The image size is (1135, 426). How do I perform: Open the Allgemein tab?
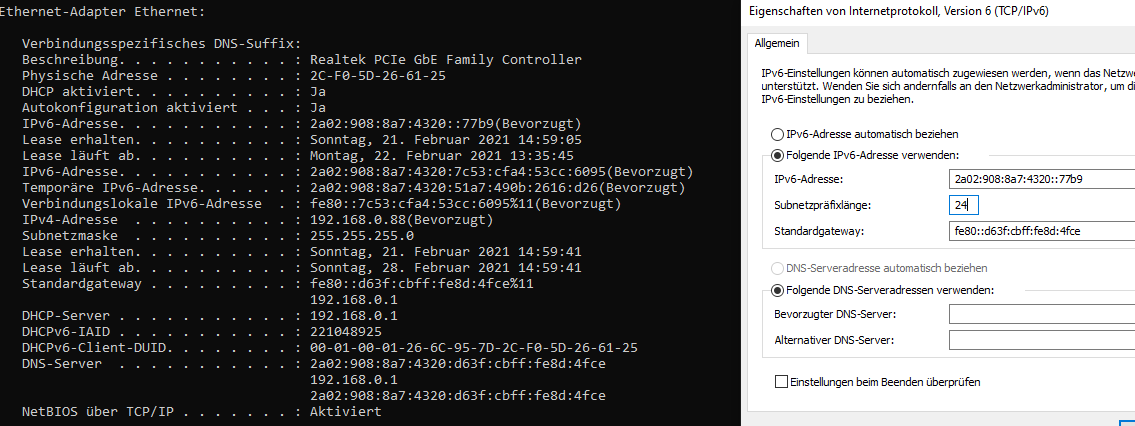pos(777,43)
